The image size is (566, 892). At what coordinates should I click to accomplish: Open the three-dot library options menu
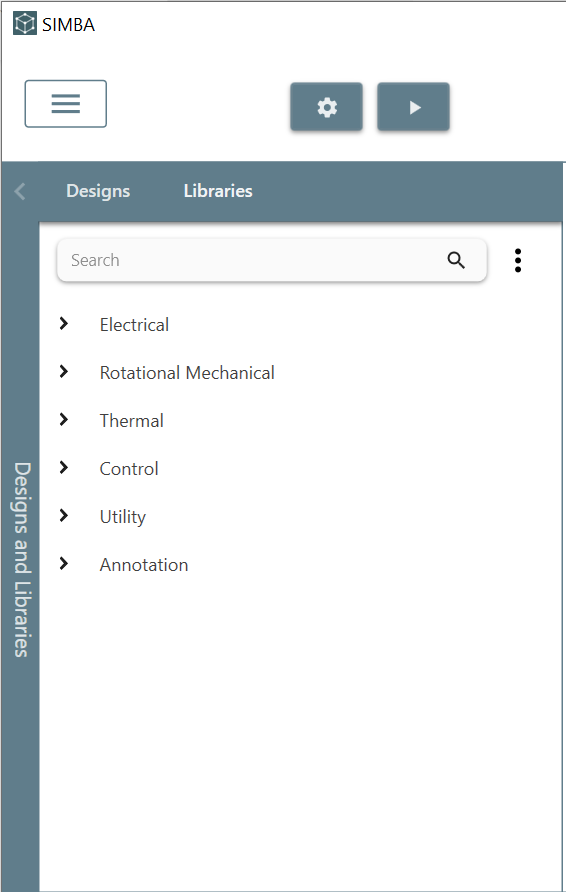[518, 261]
